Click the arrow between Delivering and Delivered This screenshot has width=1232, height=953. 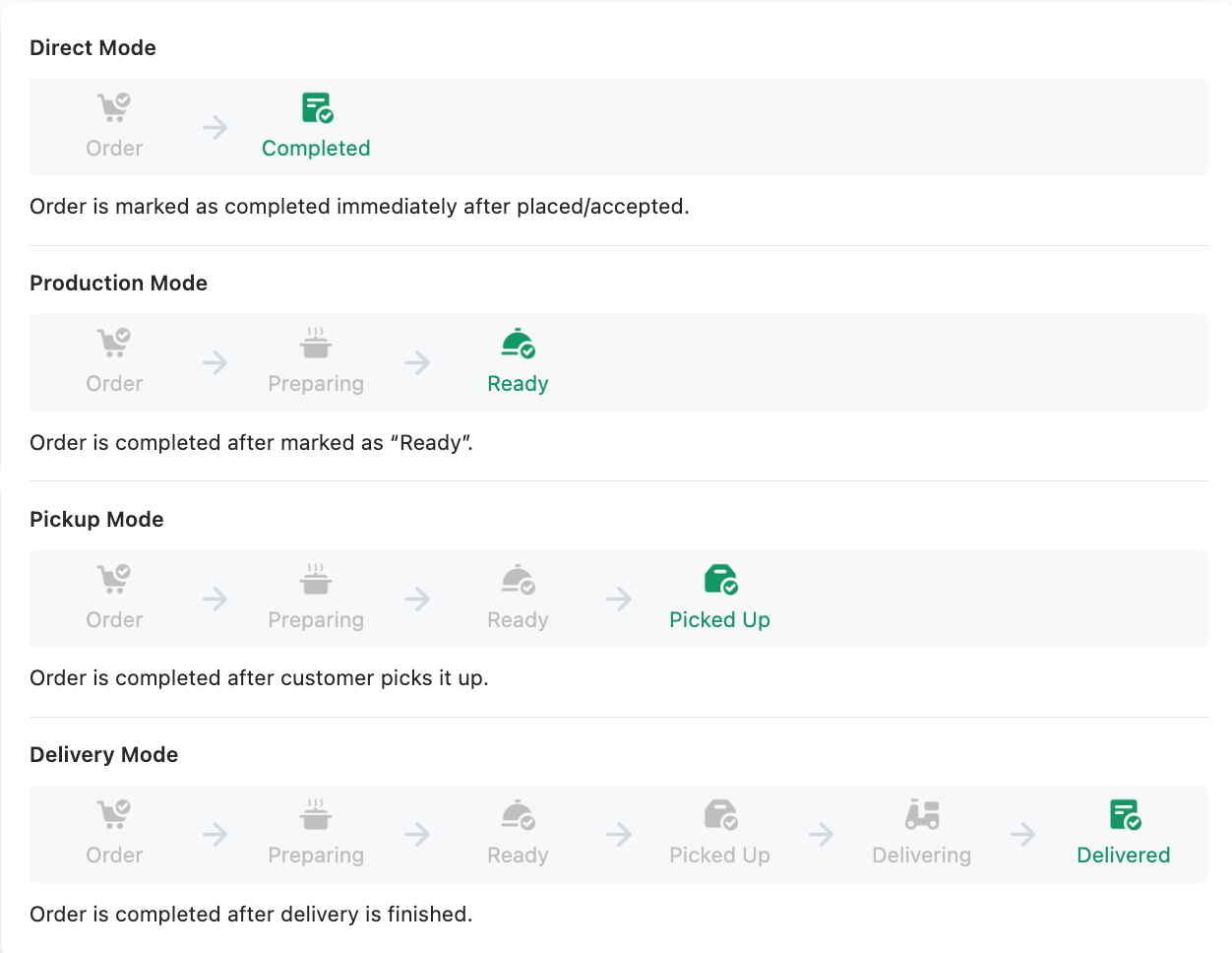(x=1023, y=835)
